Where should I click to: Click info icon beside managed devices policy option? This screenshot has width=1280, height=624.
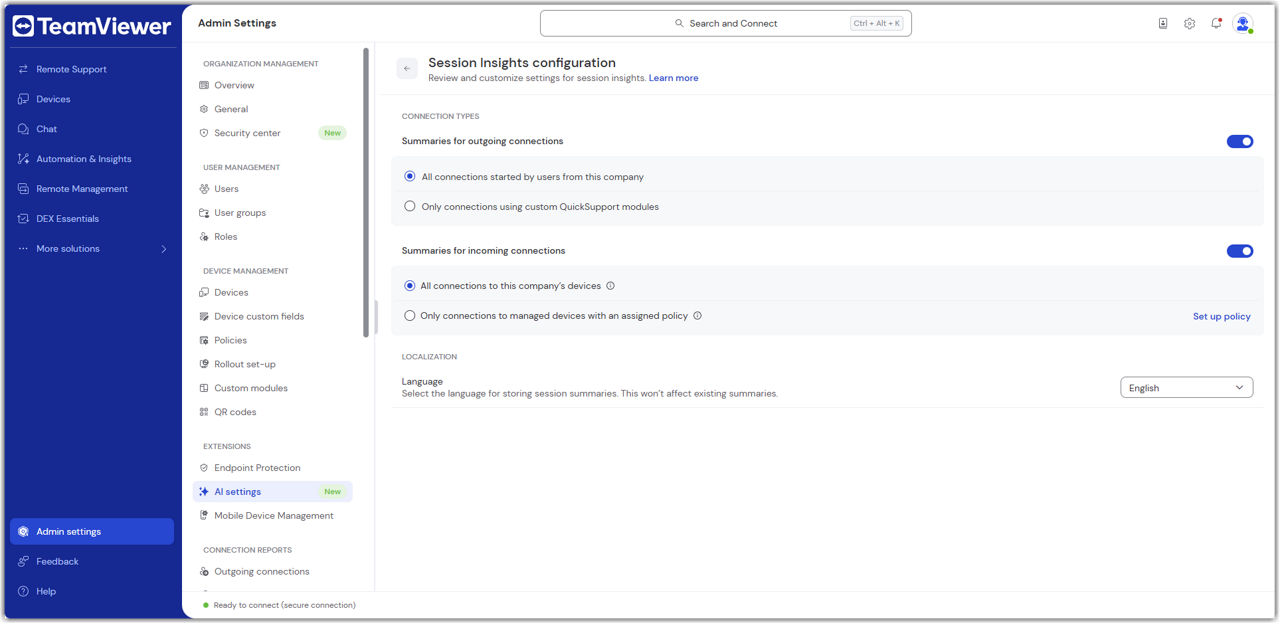[x=698, y=316]
